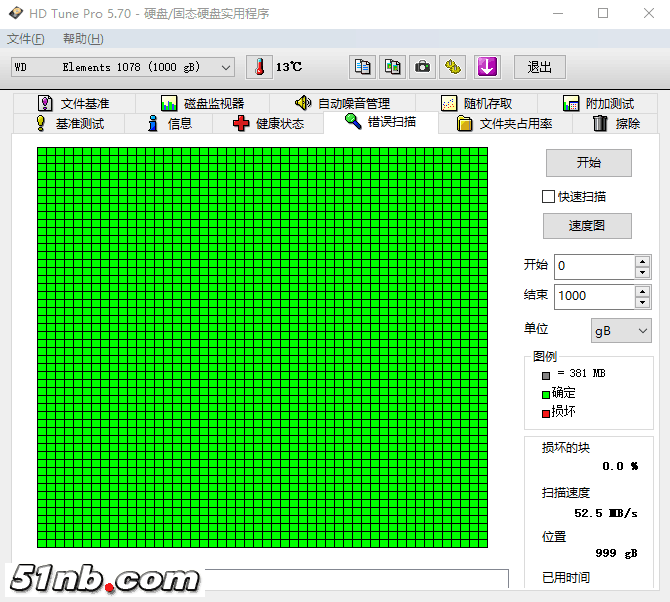670x602 pixels.
Task: Open options wrench toolbar icon
Action: tap(453, 67)
